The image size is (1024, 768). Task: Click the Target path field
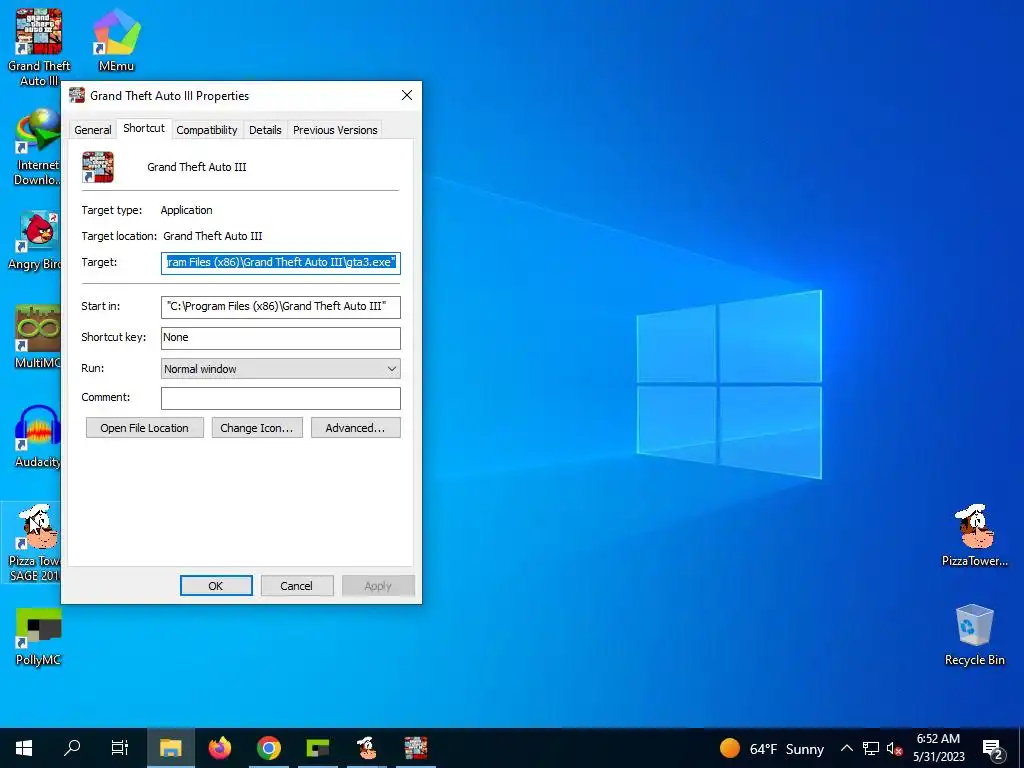281,263
